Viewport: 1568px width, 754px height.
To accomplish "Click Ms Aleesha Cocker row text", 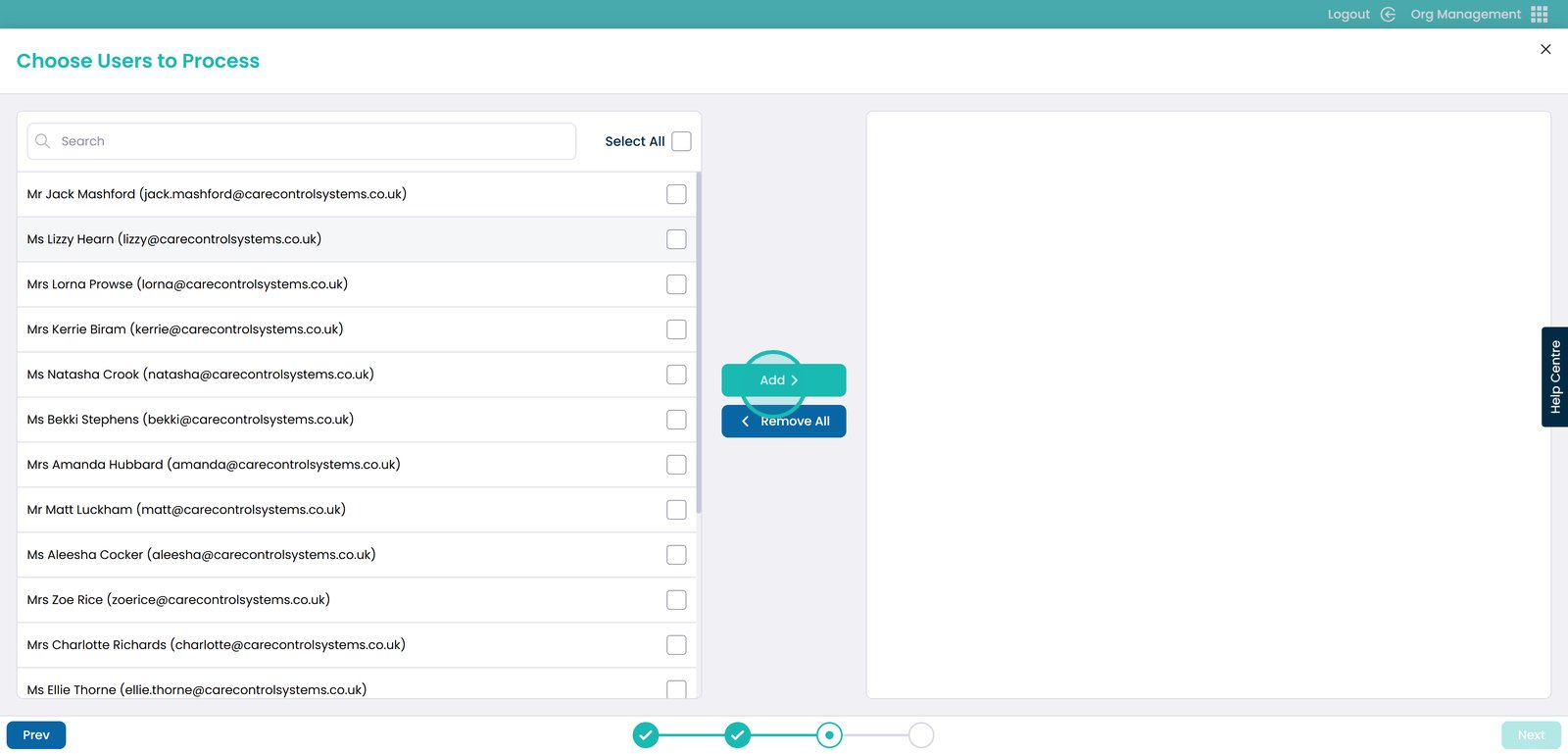I will click(x=202, y=555).
